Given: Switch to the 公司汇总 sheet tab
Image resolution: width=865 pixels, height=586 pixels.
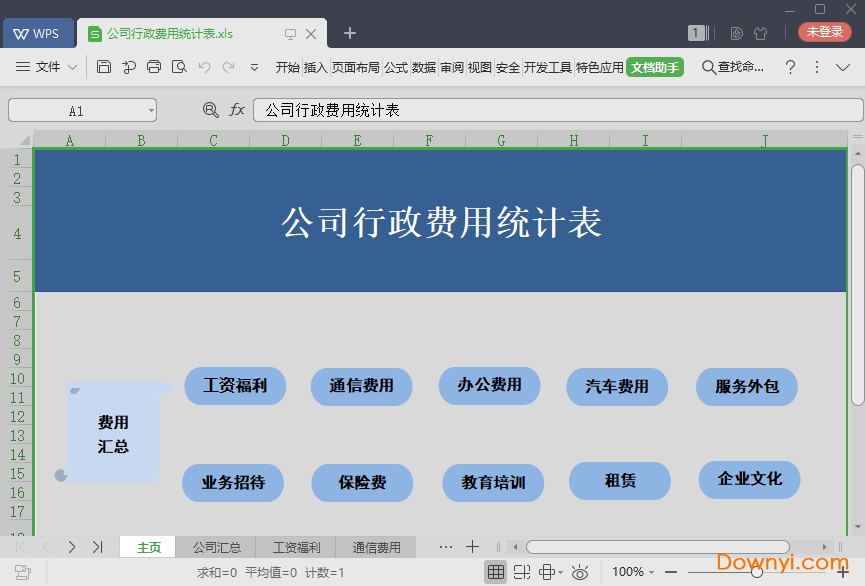Looking at the screenshot, I should tap(217, 547).
